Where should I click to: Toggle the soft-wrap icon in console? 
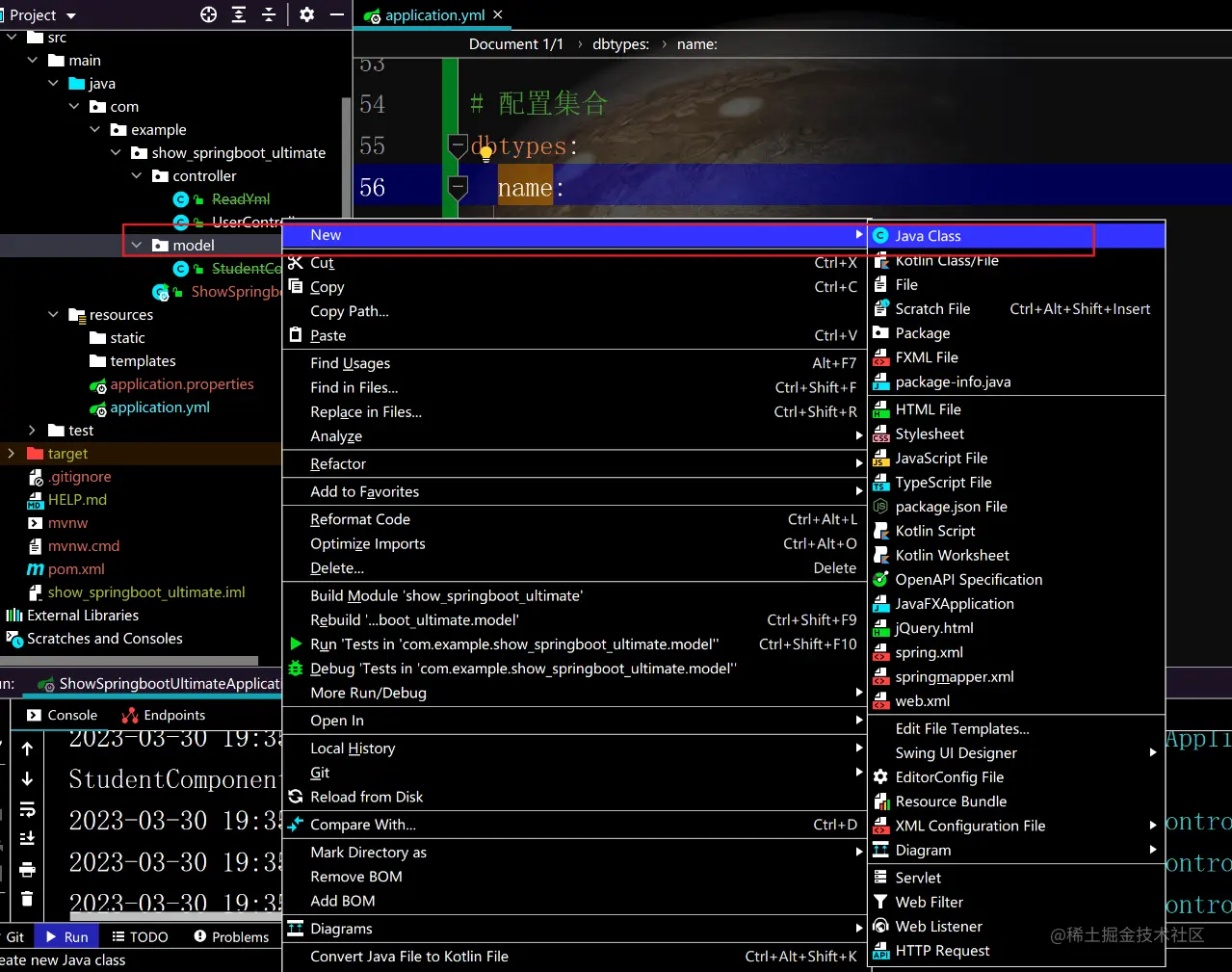tap(27, 809)
